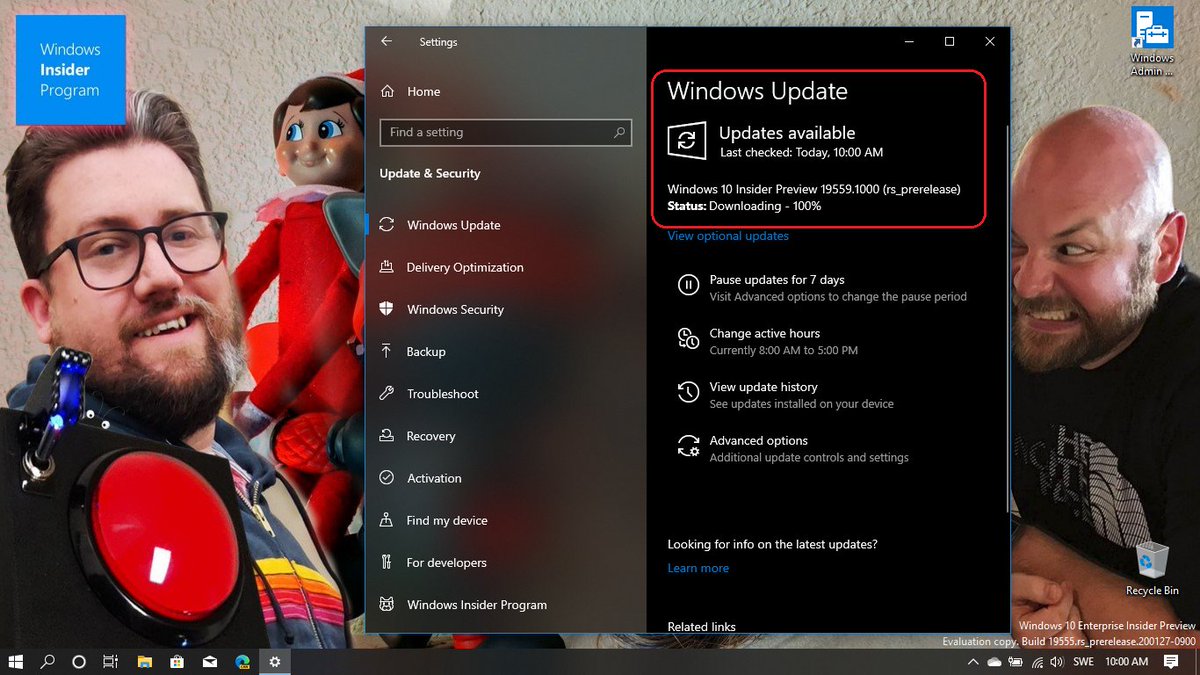Open Recycle Bin on desktop

[x=1152, y=569]
